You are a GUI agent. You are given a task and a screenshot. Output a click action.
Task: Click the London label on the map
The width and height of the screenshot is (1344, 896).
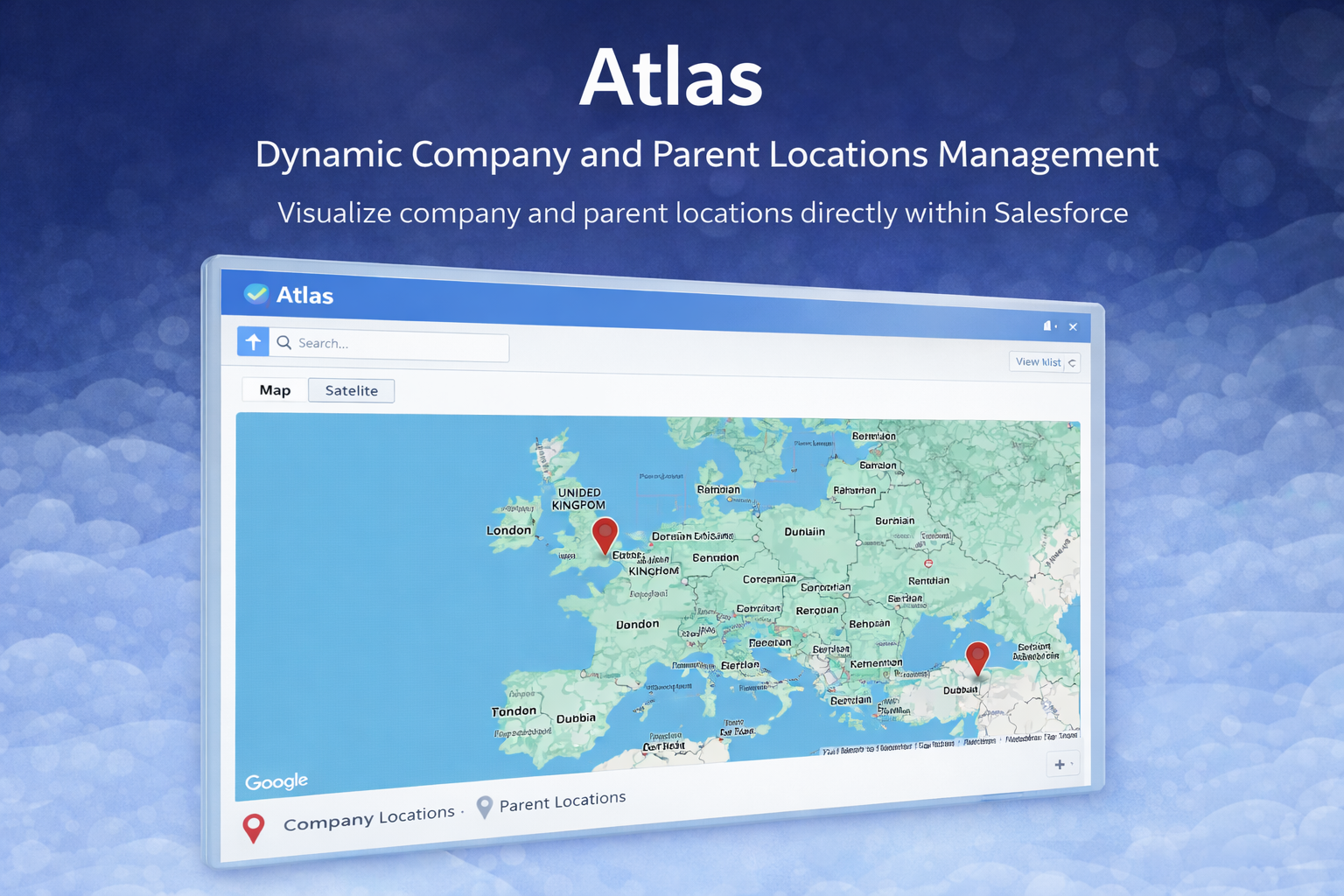point(508,530)
